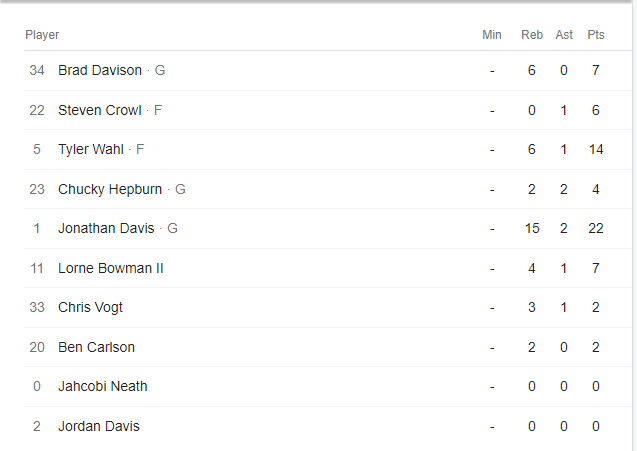
Task: Open Jonathan Davis player row
Action: 106,228
